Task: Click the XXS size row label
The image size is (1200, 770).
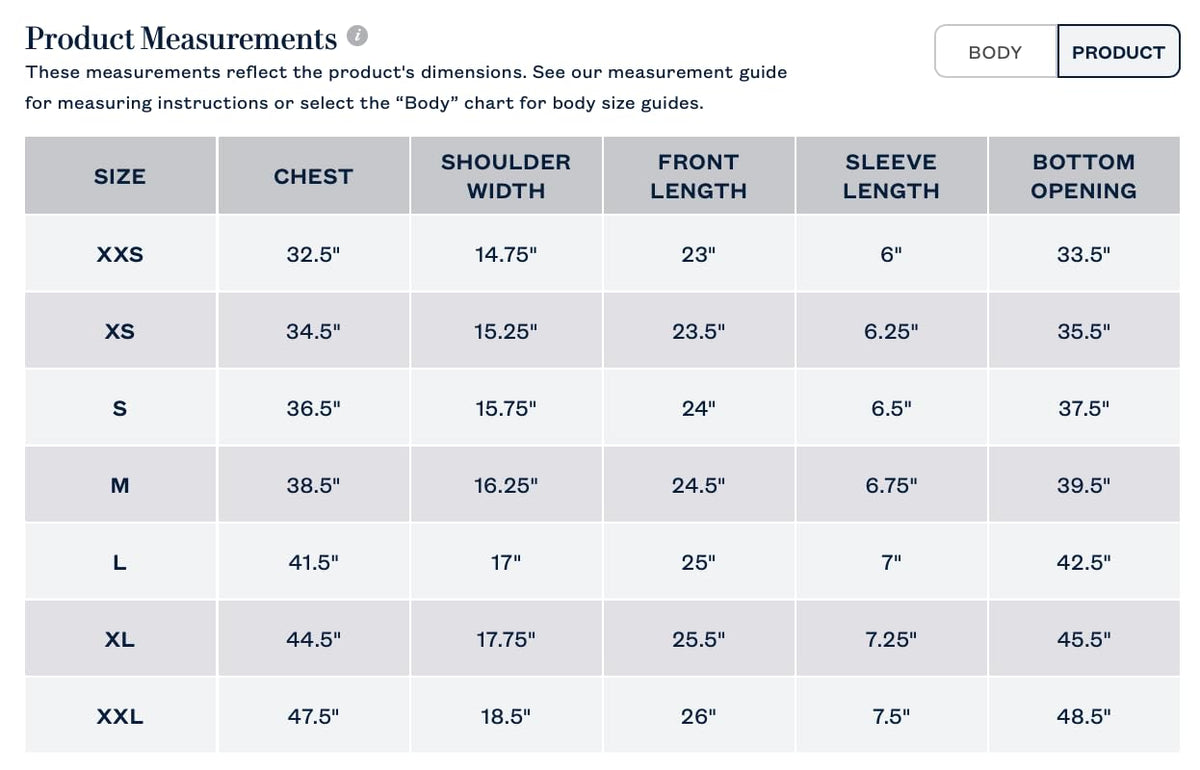Action: 120,254
